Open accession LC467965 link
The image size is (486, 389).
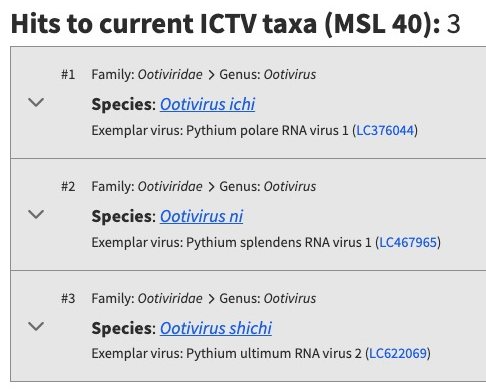coord(408,242)
